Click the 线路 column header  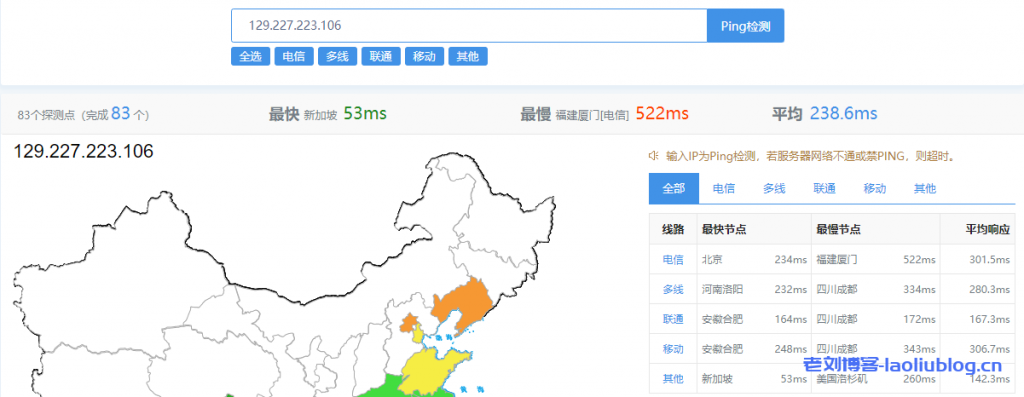coord(673,229)
